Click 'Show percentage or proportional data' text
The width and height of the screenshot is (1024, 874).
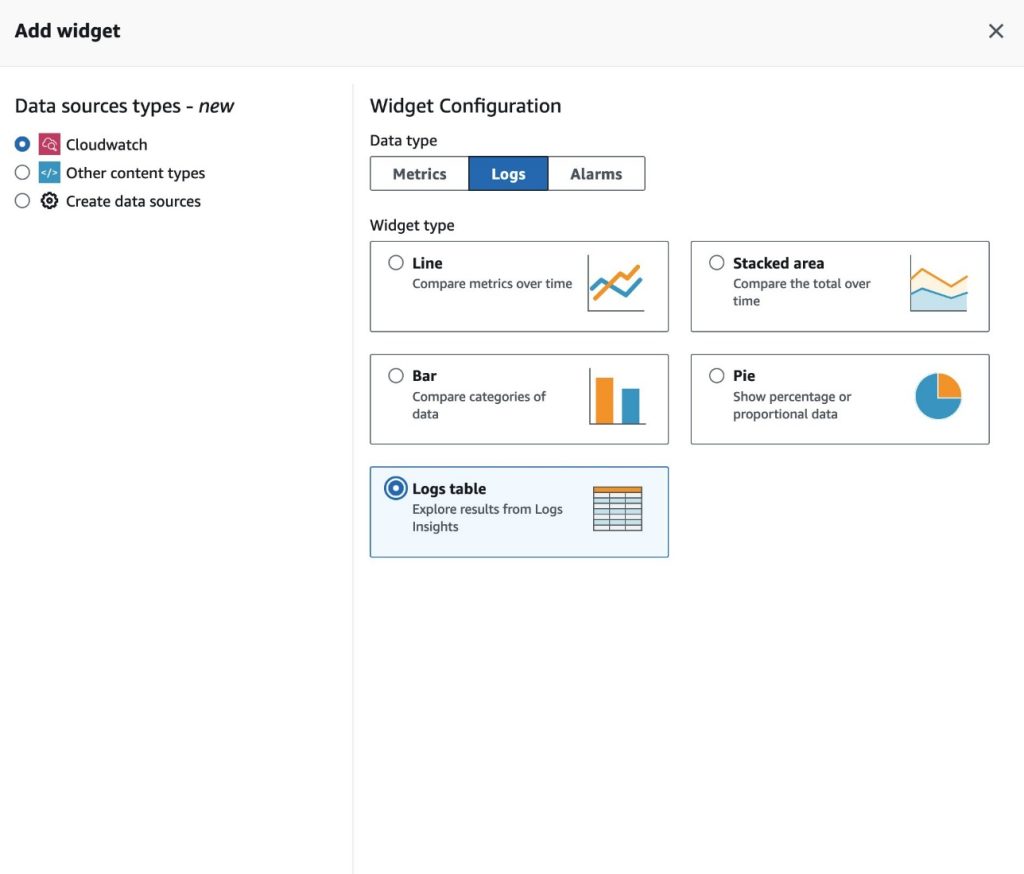(x=792, y=405)
